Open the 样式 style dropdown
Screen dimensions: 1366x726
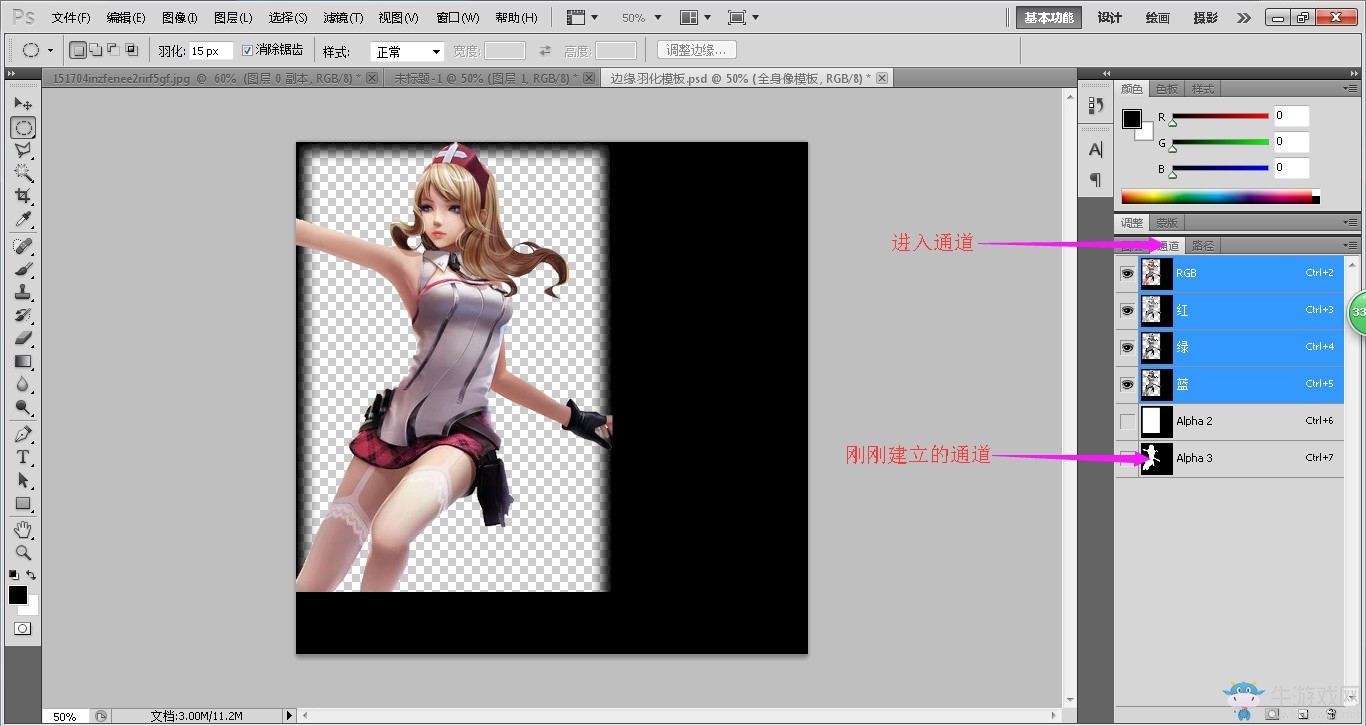(x=407, y=51)
